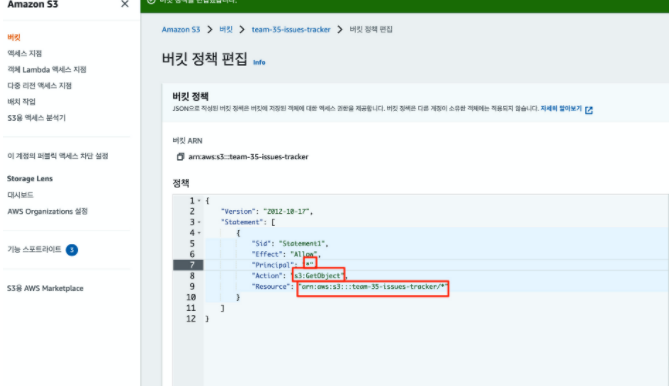The height and width of the screenshot is (388, 669).
Task: Go to Amazon S3 breadcrumb link
Action: click(181, 29)
